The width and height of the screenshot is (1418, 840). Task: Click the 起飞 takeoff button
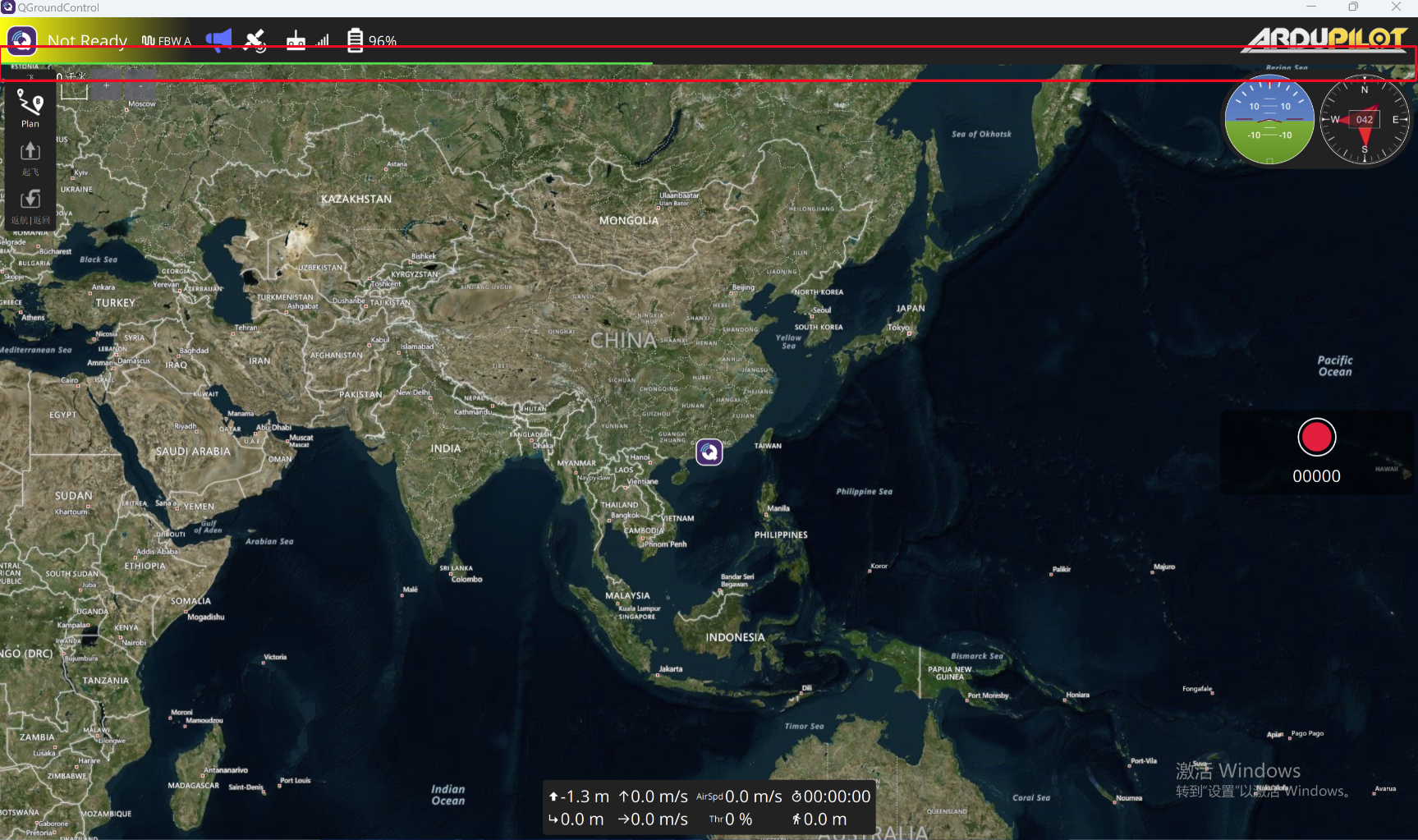(30, 158)
